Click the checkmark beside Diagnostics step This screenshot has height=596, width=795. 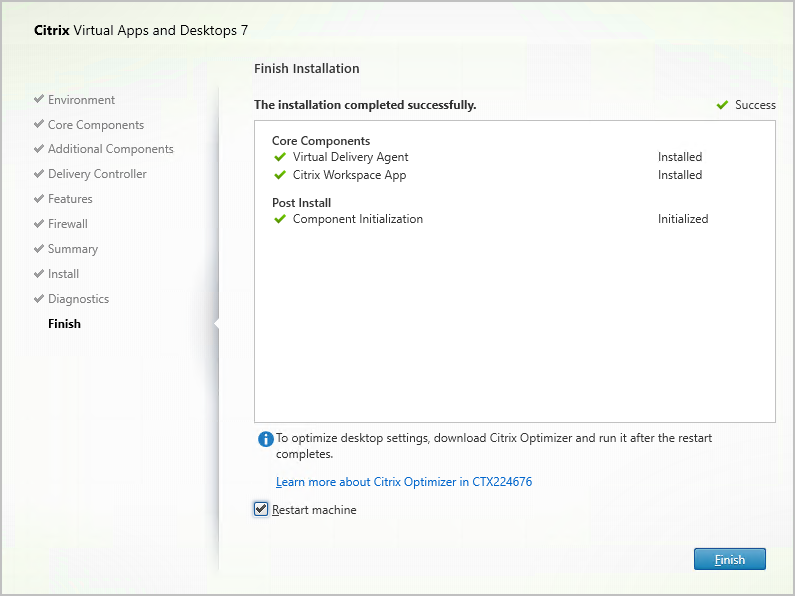(39, 299)
